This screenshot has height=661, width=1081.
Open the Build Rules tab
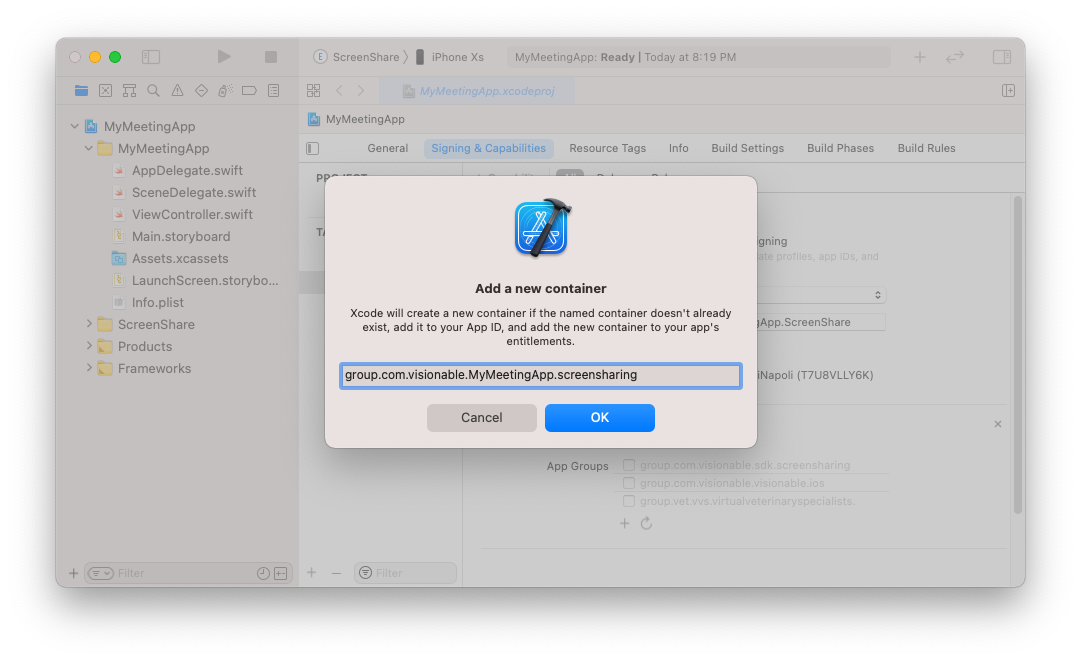pos(926,148)
